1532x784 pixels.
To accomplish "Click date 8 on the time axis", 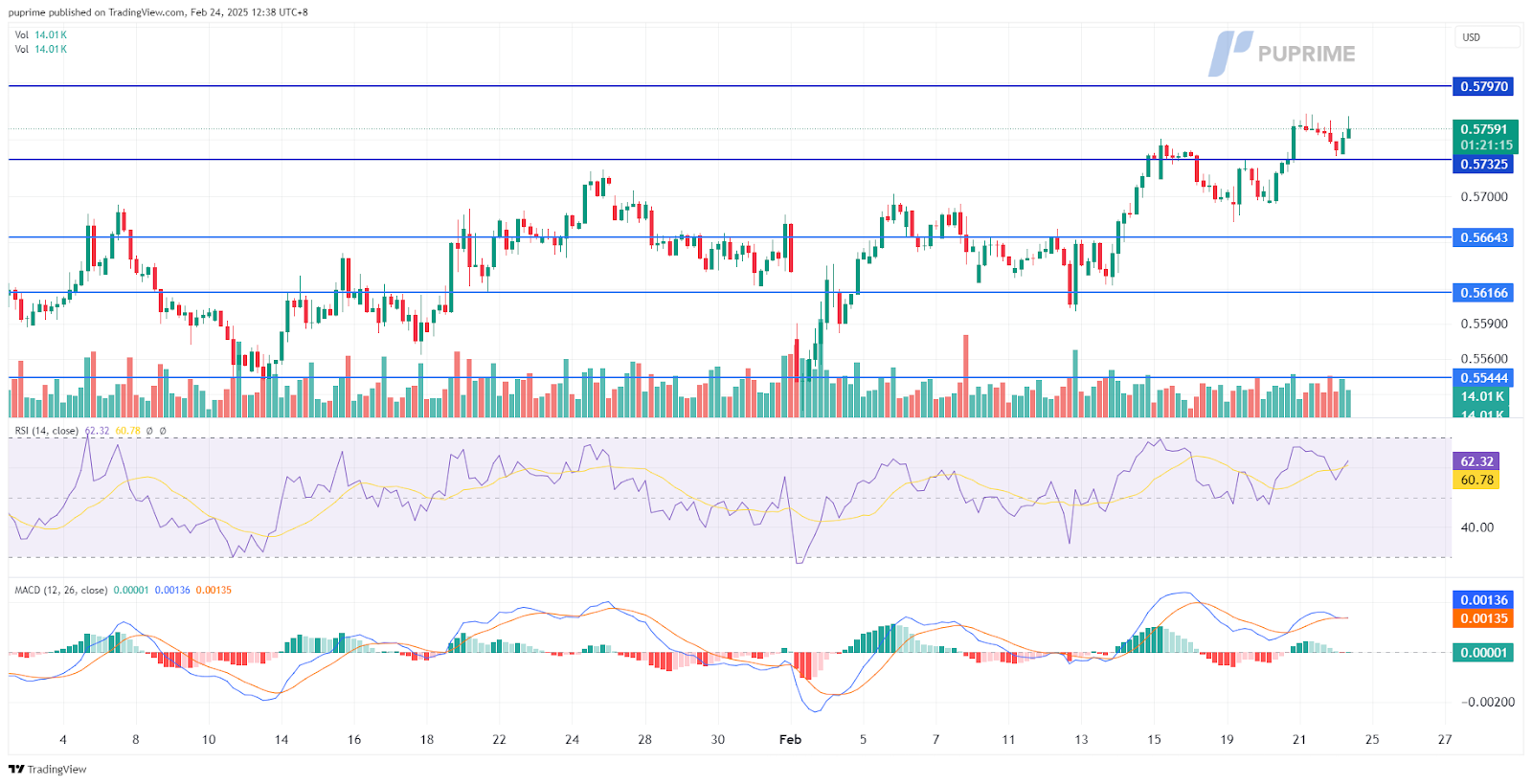I will [136, 739].
